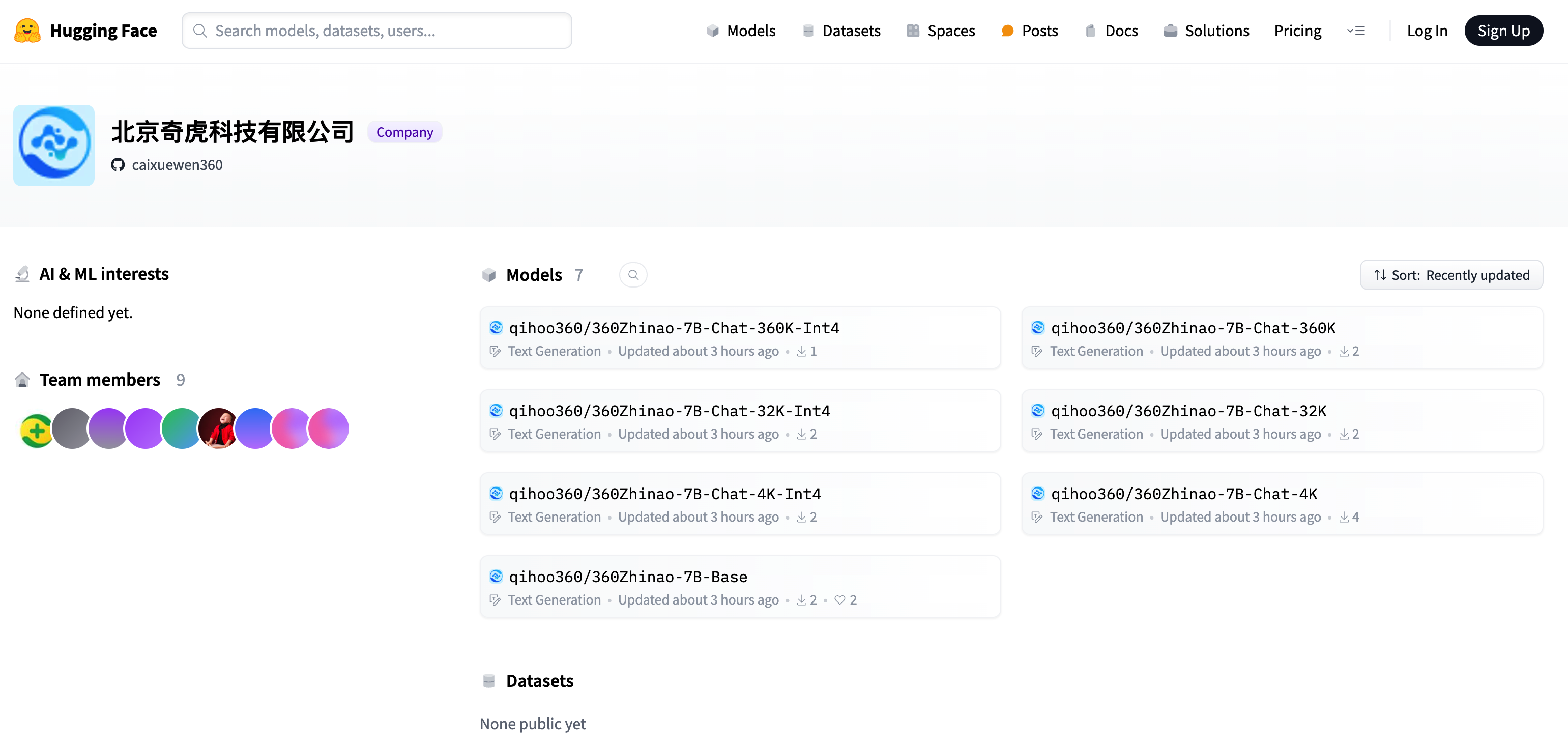Click the GitHub icon beside caixuewen360
The image size is (1568, 747).
(118, 164)
